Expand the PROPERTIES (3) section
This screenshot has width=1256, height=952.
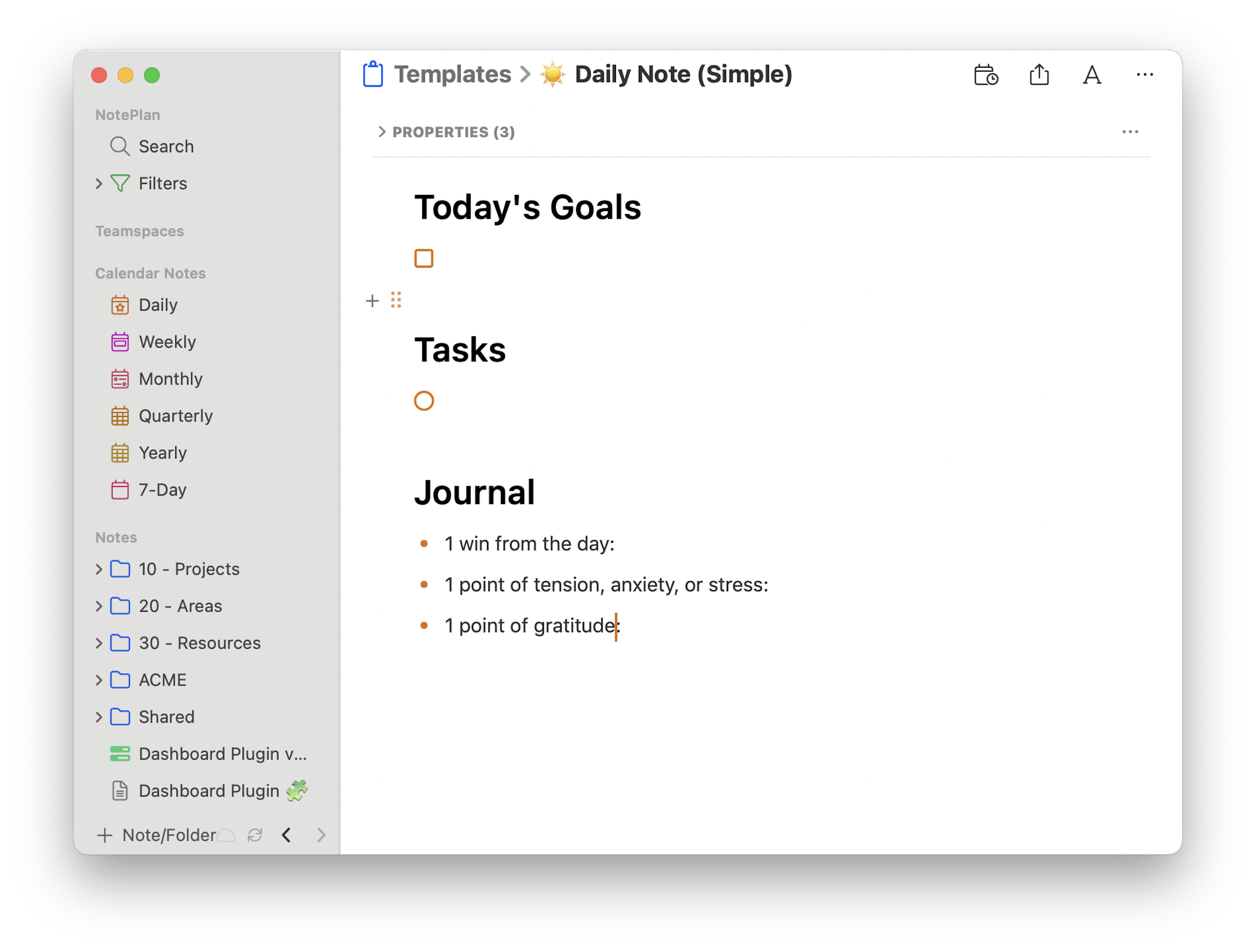[x=382, y=132]
